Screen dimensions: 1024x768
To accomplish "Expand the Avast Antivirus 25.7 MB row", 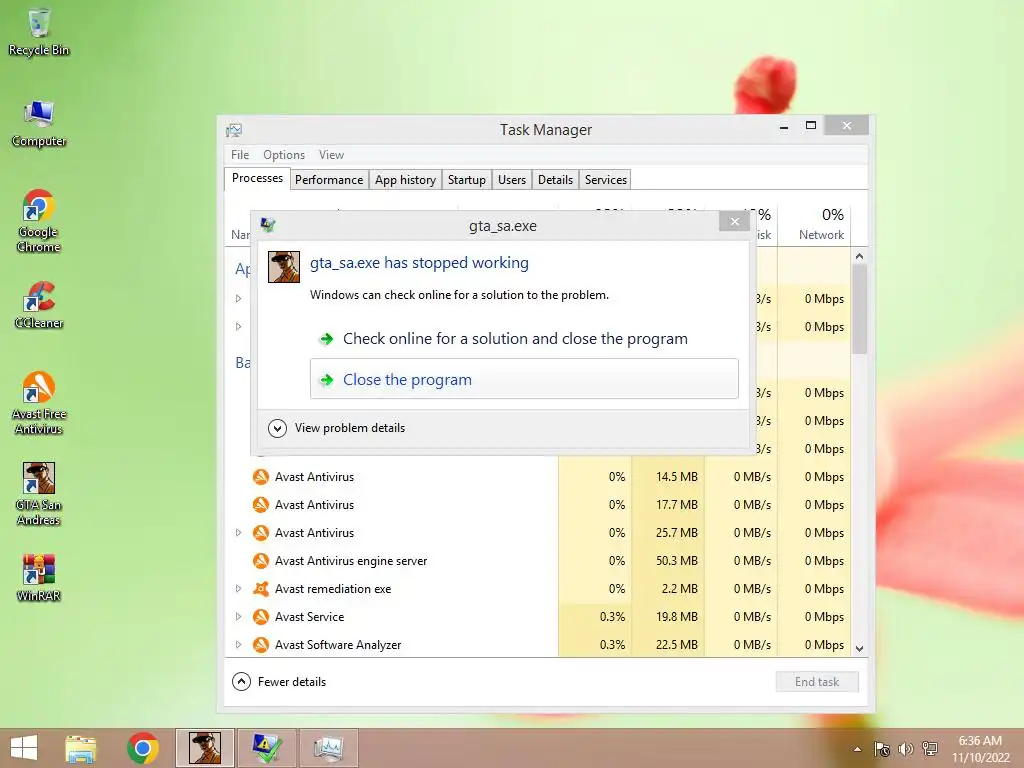I will point(238,533).
